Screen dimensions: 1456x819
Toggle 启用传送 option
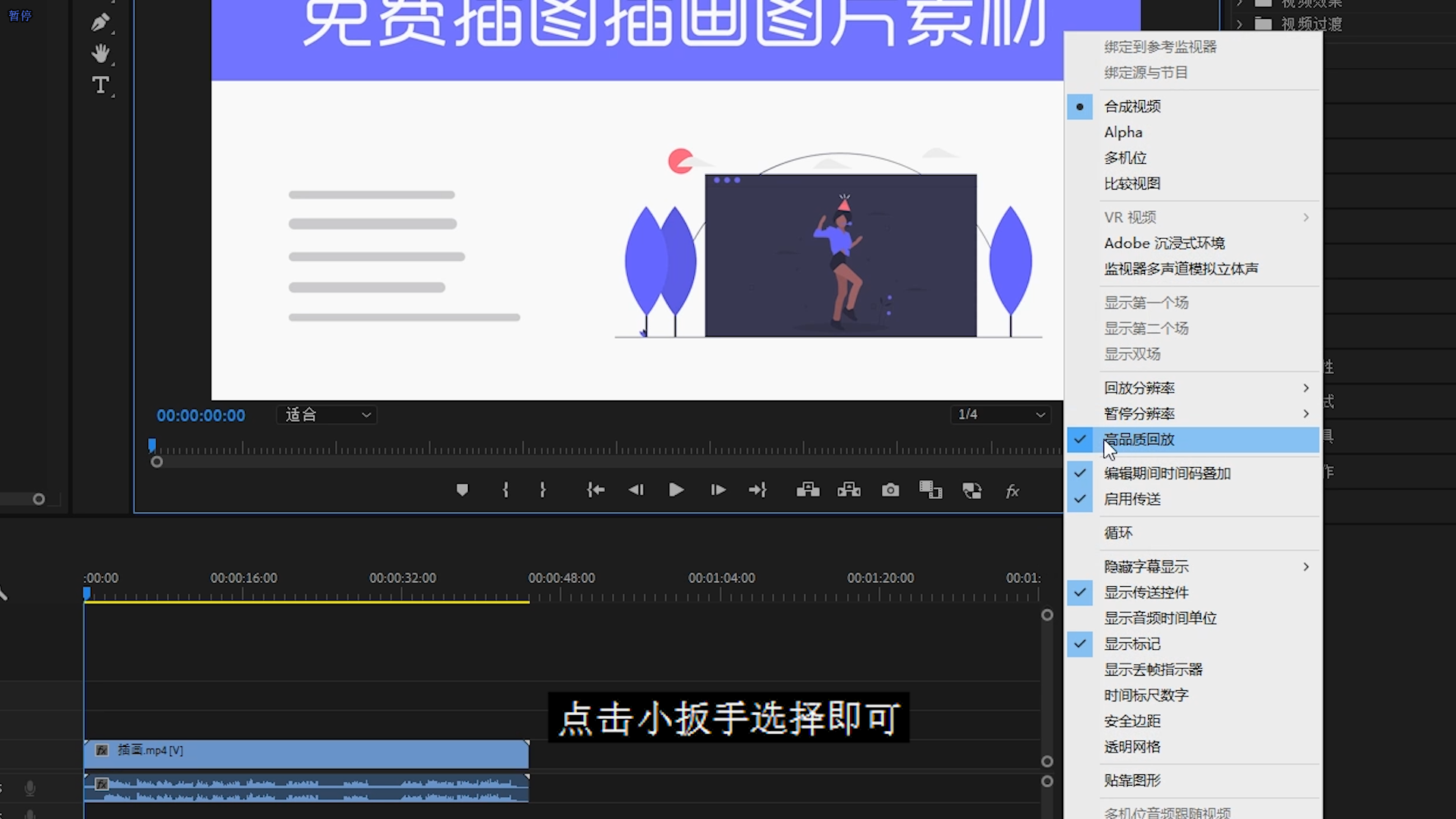1194,499
